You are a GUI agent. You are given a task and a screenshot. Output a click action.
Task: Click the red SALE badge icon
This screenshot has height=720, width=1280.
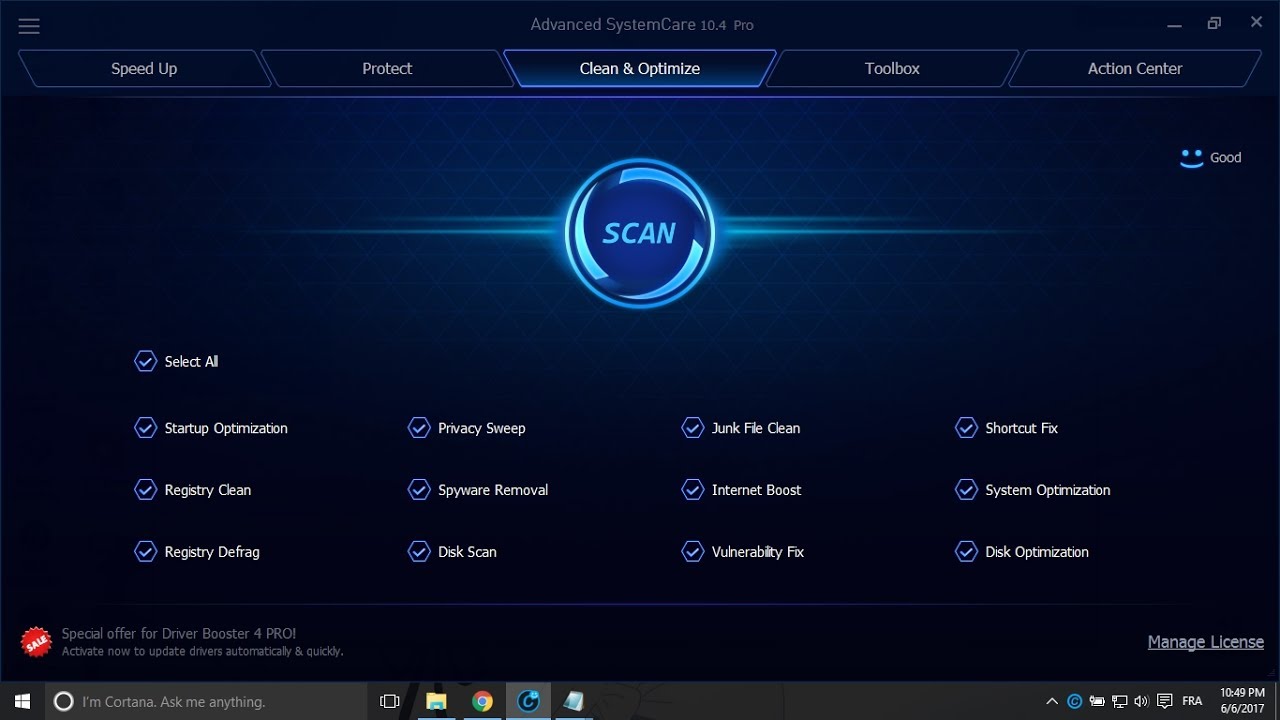[36, 642]
